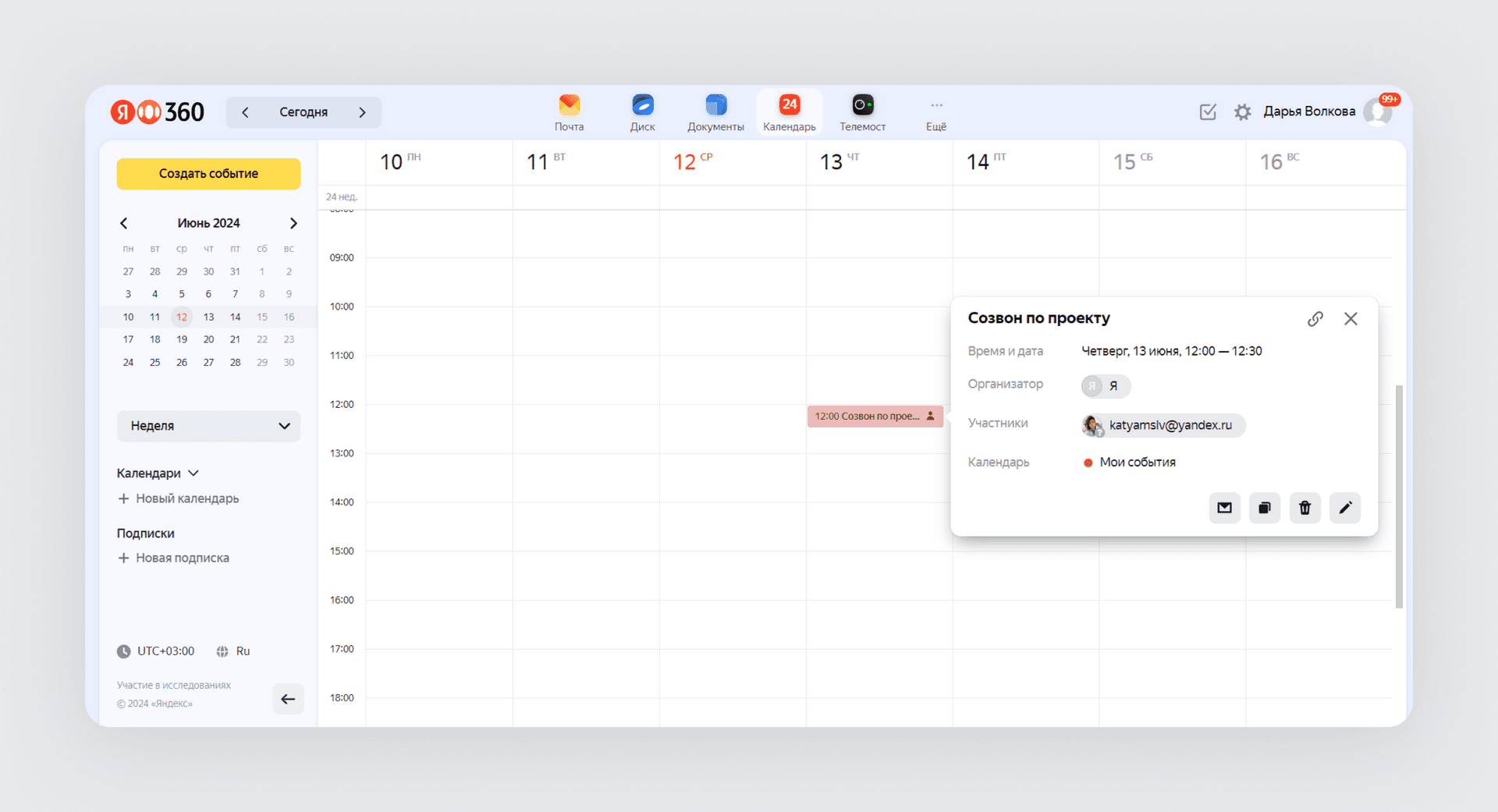This screenshot has width=1498, height=812.
Task: Click participant katyamslv@yandex.ru chip
Action: (x=1163, y=425)
